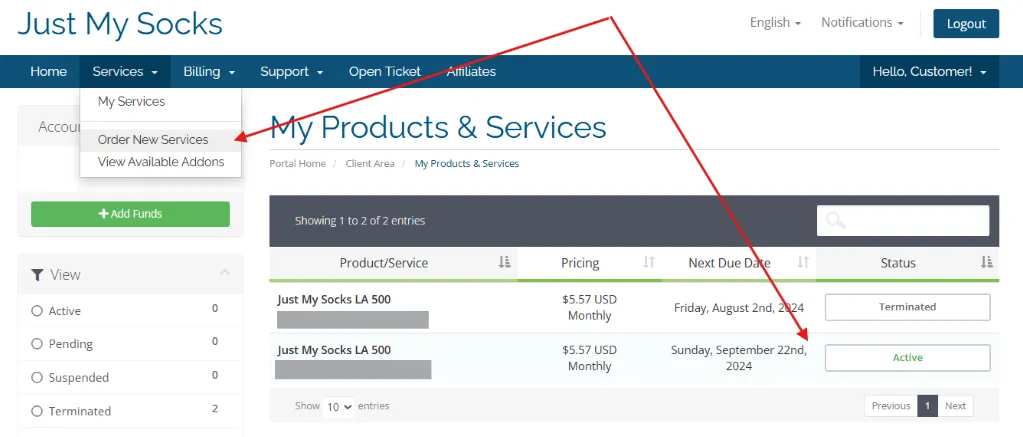Open Ticket from the navigation bar
The height and width of the screenshot is (437, 1023).
pyautogui.click(x=384, y=72)
